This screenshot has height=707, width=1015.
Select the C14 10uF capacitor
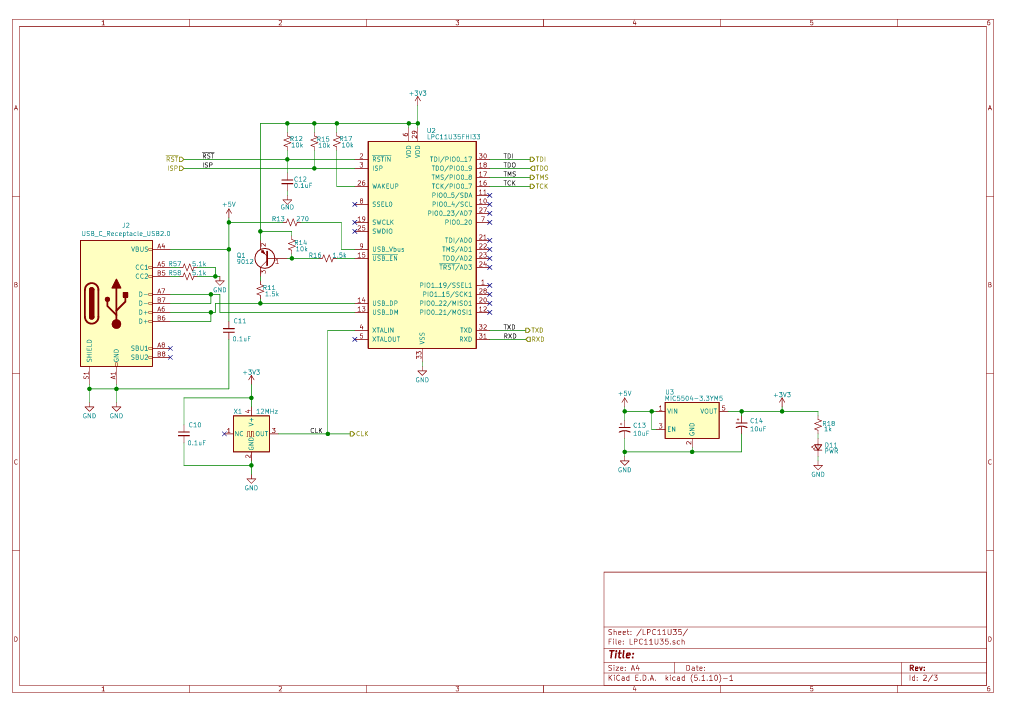click(741, 424)
